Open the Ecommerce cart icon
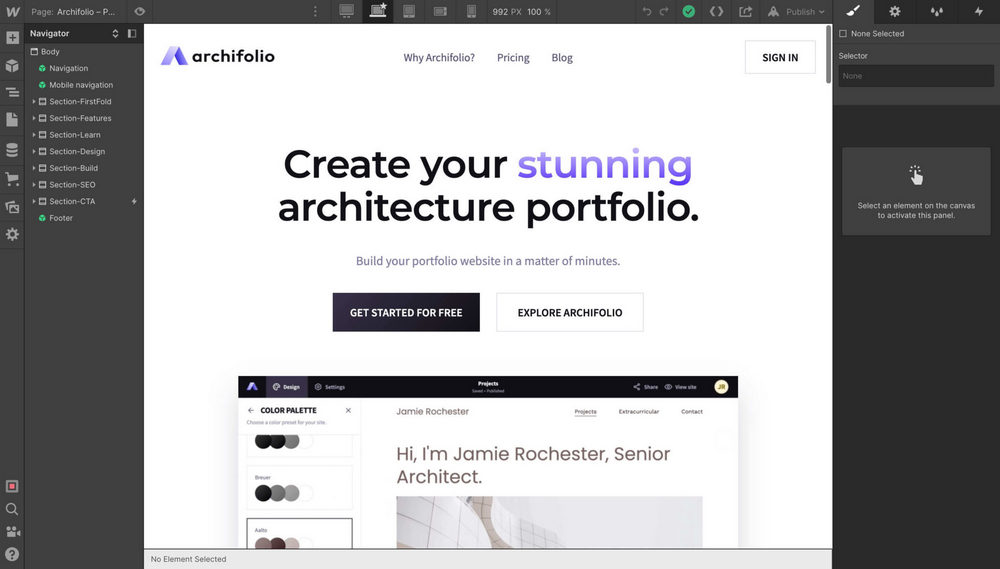 (12, 179)
